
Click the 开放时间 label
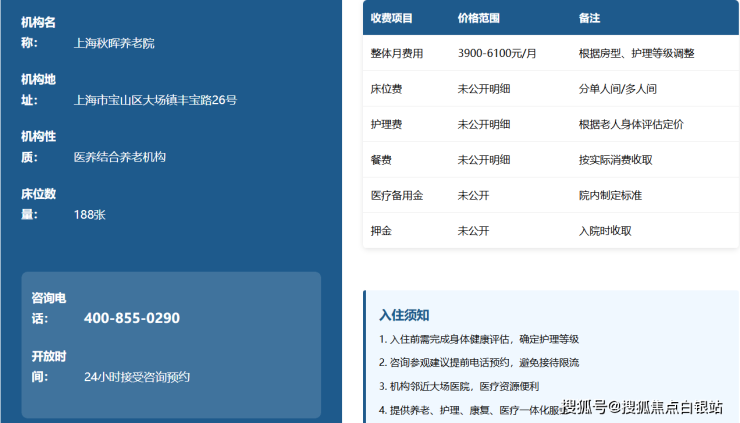49,366
